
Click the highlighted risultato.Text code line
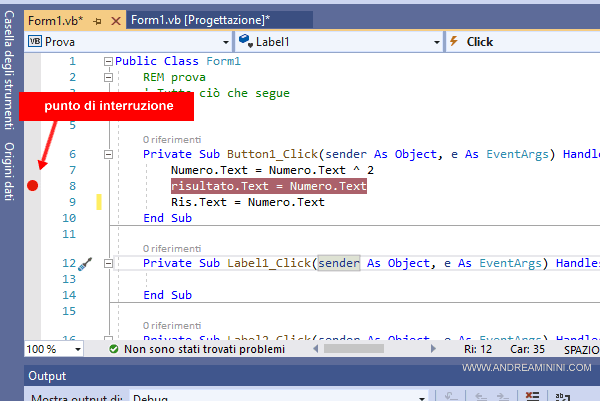[x=269, y=187]
